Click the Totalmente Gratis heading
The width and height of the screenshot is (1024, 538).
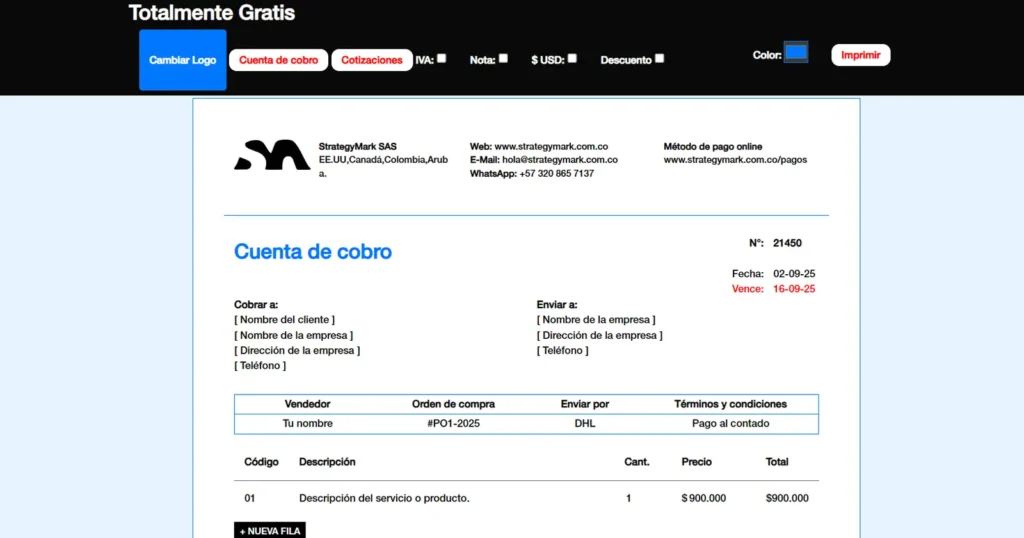coord(212,12)
